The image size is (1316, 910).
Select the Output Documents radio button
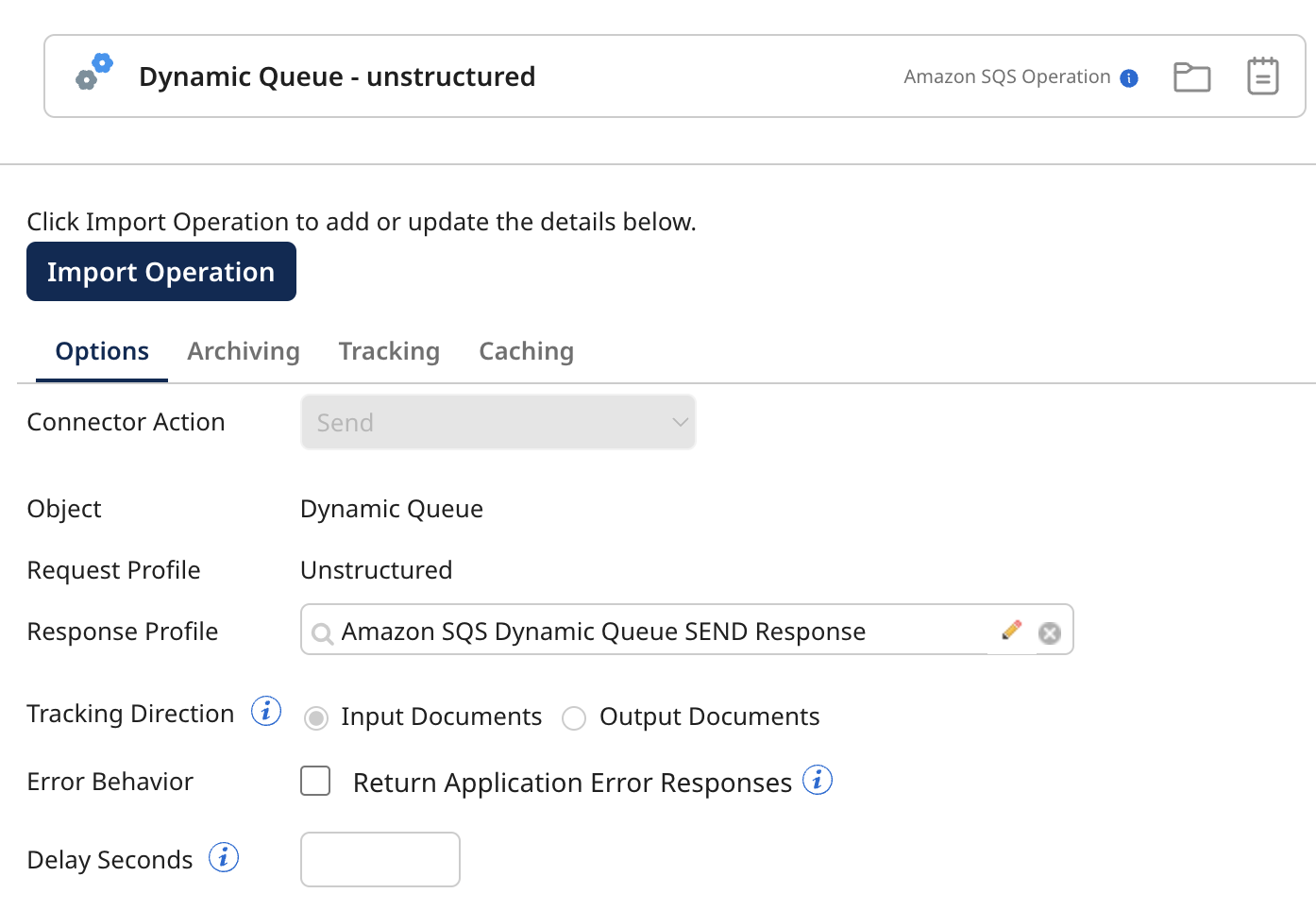(x=574, y=717)
